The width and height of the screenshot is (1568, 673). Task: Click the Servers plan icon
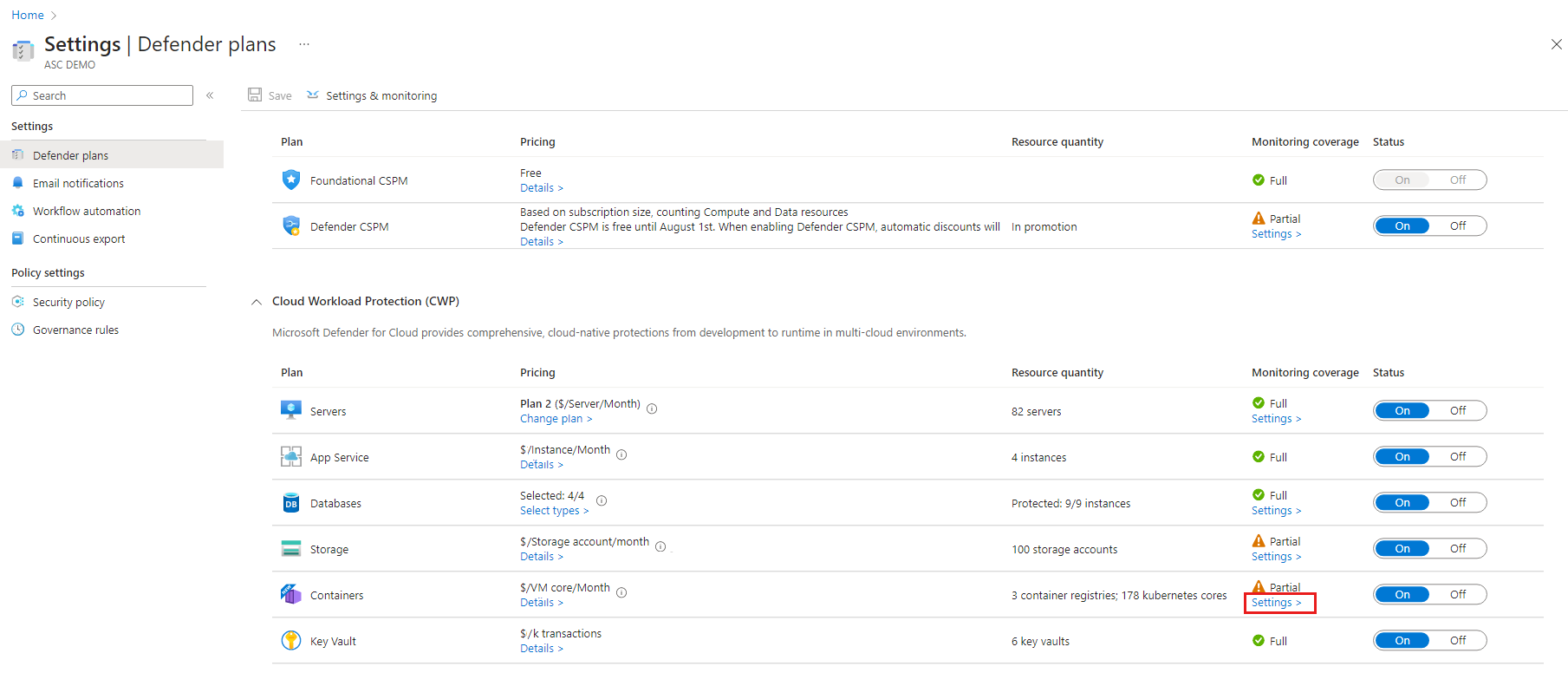click(291, 410)
